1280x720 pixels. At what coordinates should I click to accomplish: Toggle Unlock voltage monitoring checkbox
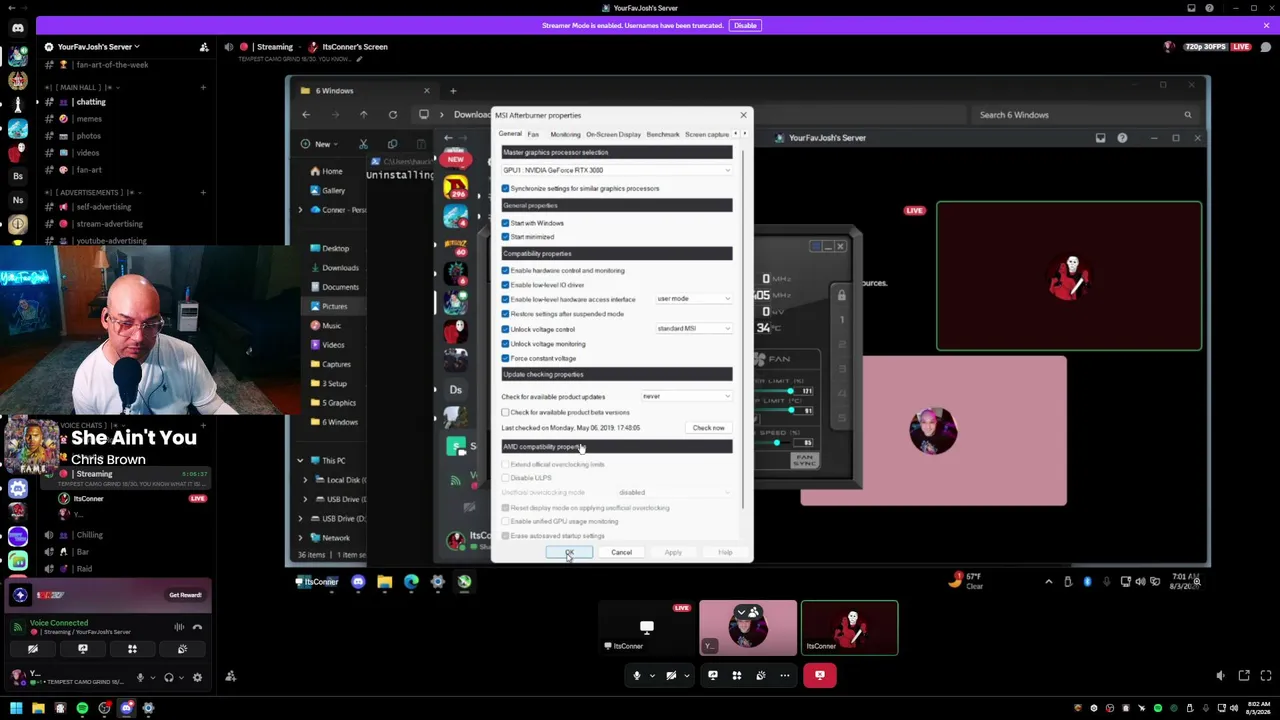coord(505,344)
